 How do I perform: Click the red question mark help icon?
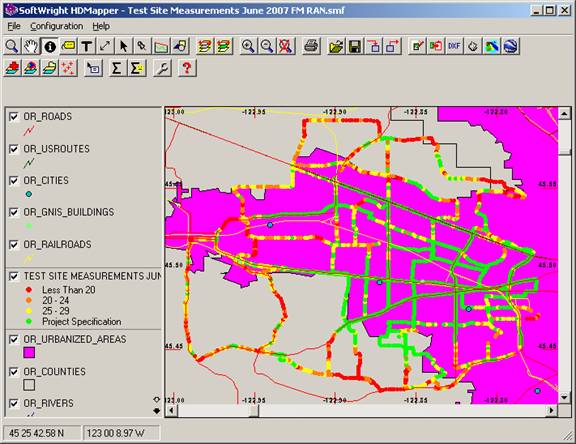point(187,68)
